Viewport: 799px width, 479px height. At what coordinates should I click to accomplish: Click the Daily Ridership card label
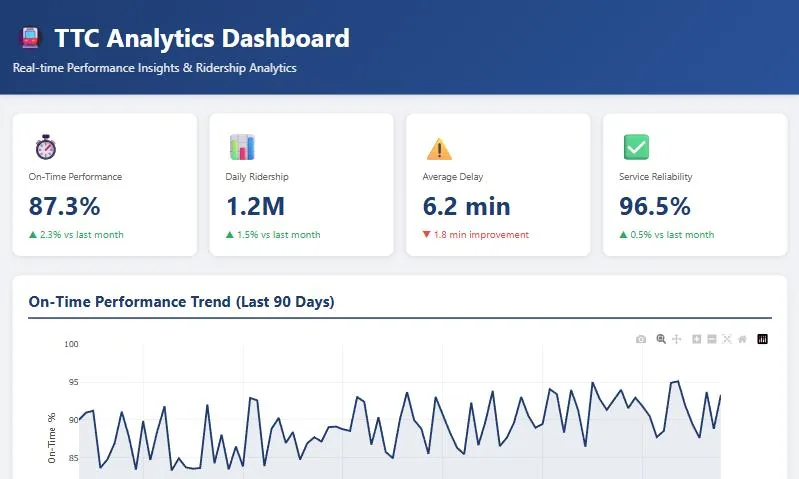pyautogui.click(x=257, y=177)
